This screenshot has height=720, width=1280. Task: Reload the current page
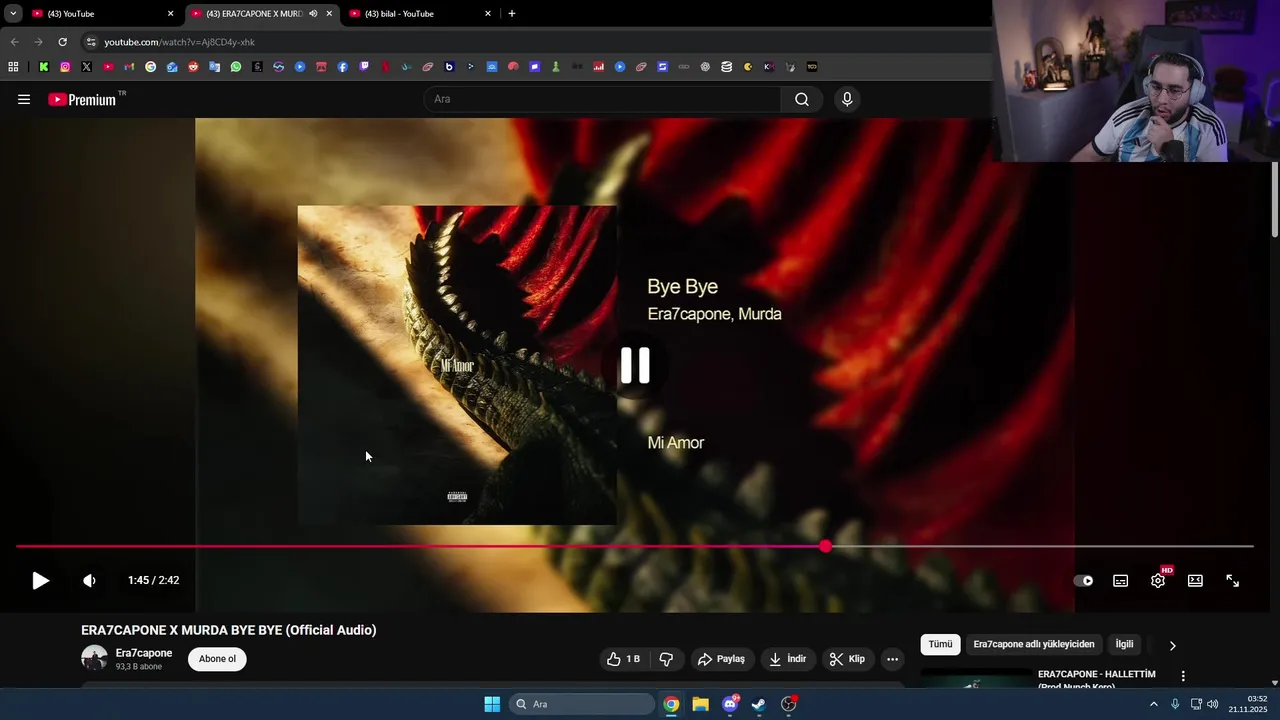coord(62,42)
